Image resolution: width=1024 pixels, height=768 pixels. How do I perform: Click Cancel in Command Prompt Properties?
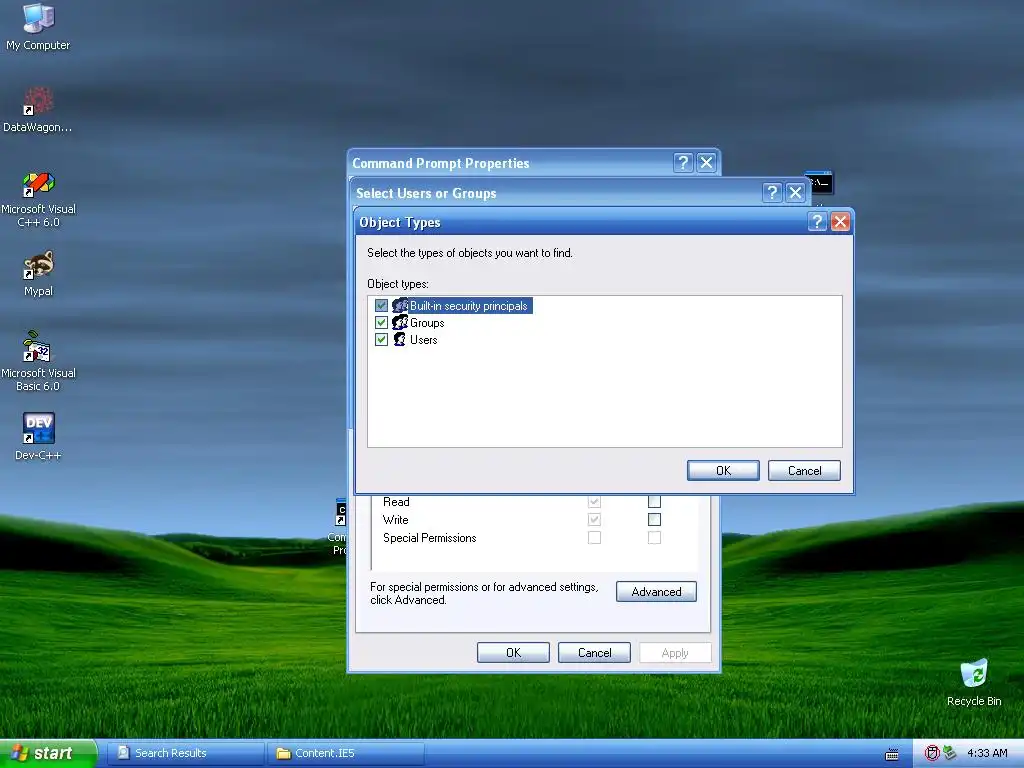[594, 652]
